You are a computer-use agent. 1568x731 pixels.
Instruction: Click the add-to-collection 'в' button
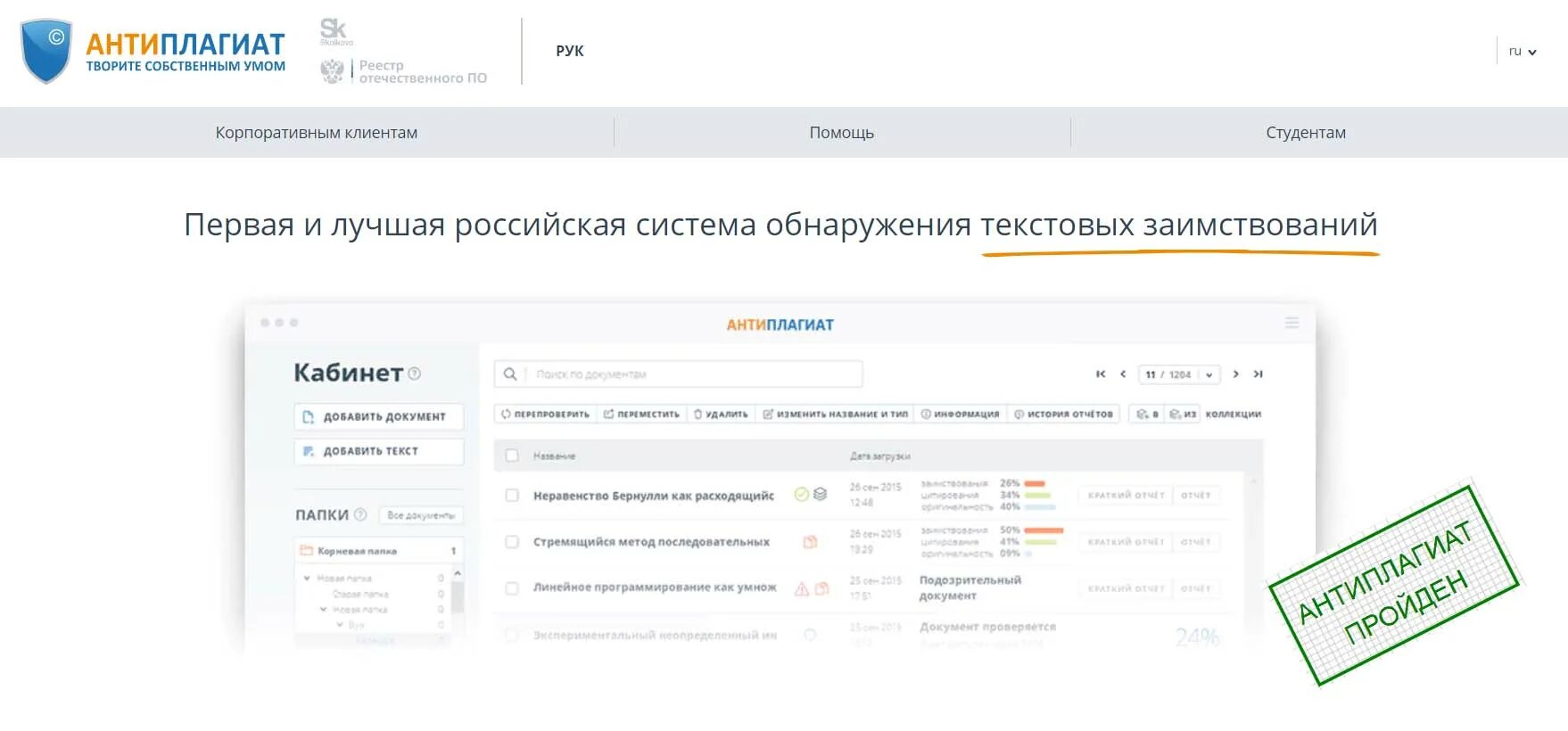tap(1147, 414)
